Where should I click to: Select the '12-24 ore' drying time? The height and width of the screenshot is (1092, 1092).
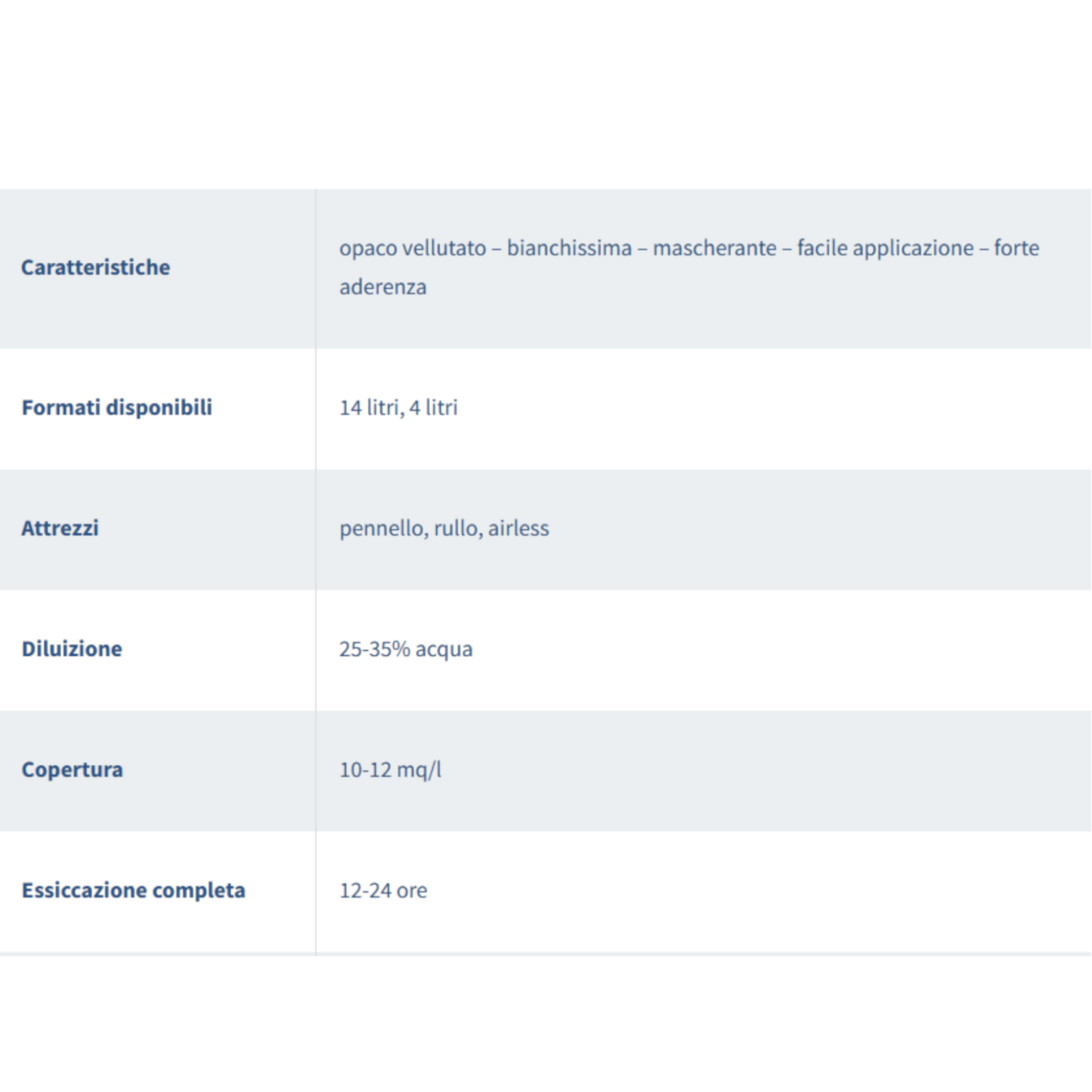point(383,891)
